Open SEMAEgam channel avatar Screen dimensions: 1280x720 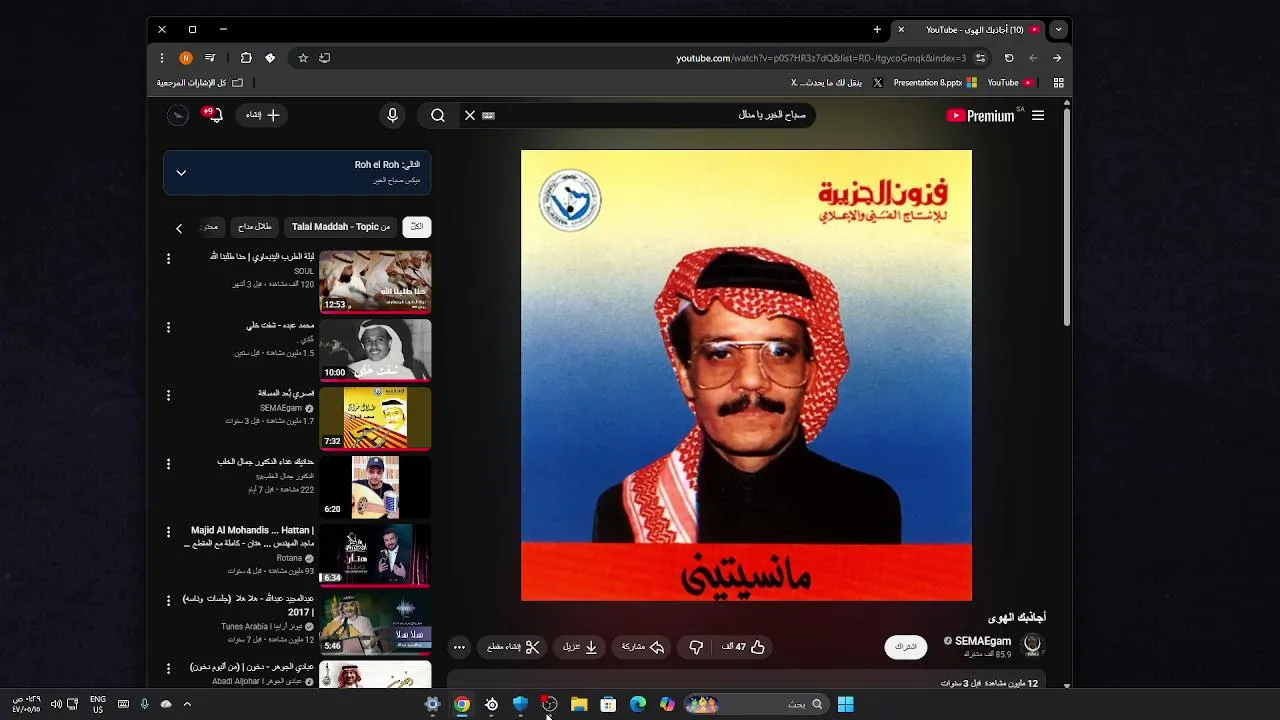[1032, 646]
